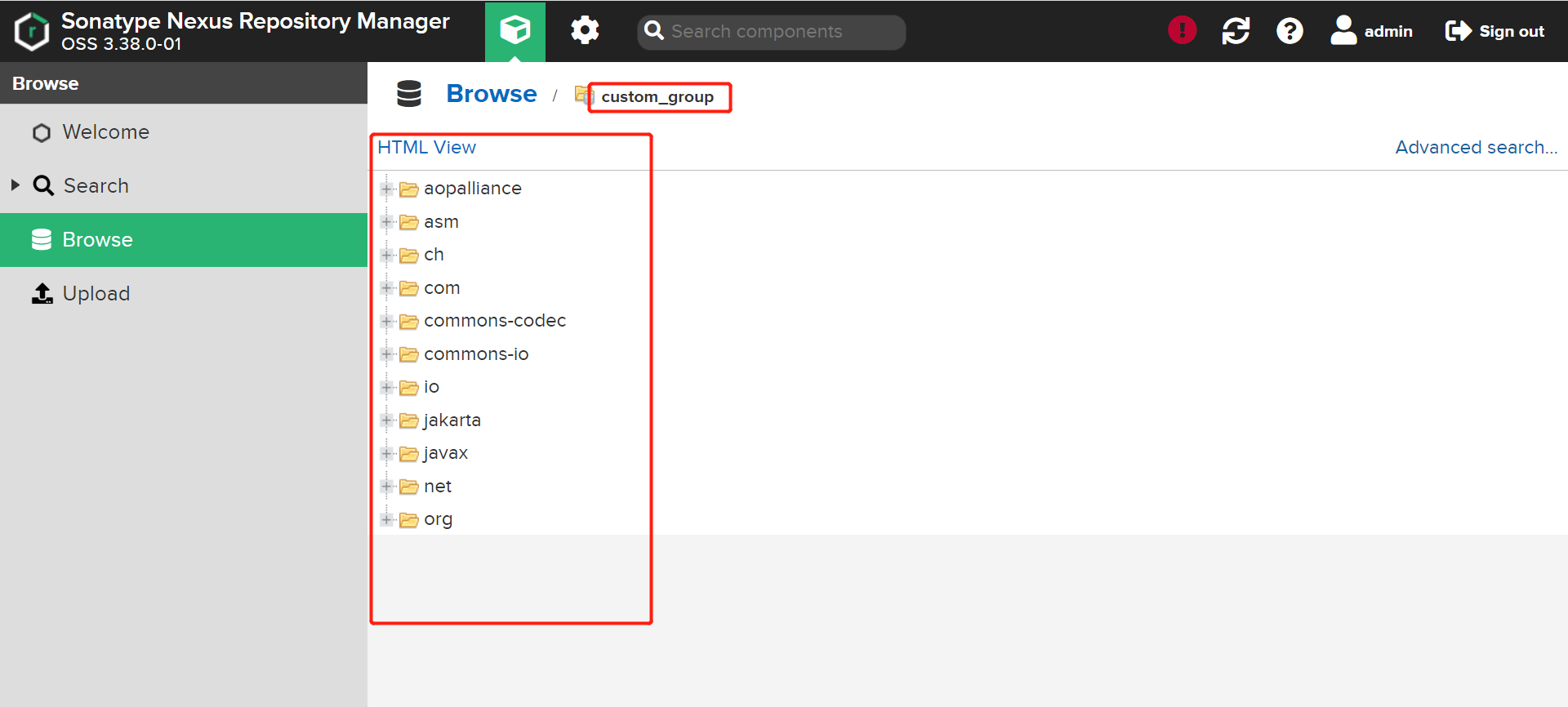The width and height of the screenshot is (1568, 707).
Task: Click the ch folder icon
Action: click(x=408, y=256)
